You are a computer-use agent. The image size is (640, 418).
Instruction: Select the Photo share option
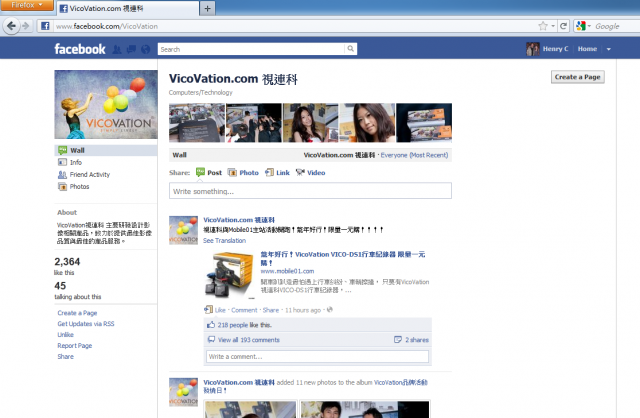[x=243, y=172]
